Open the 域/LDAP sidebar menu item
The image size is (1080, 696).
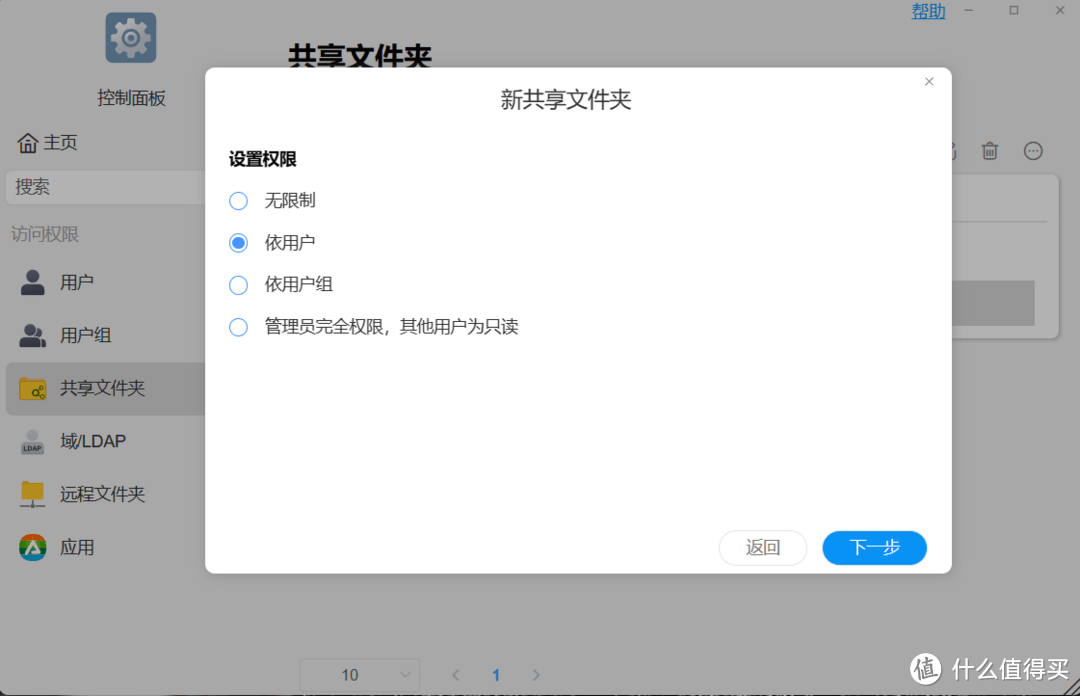tap(105, 442)
